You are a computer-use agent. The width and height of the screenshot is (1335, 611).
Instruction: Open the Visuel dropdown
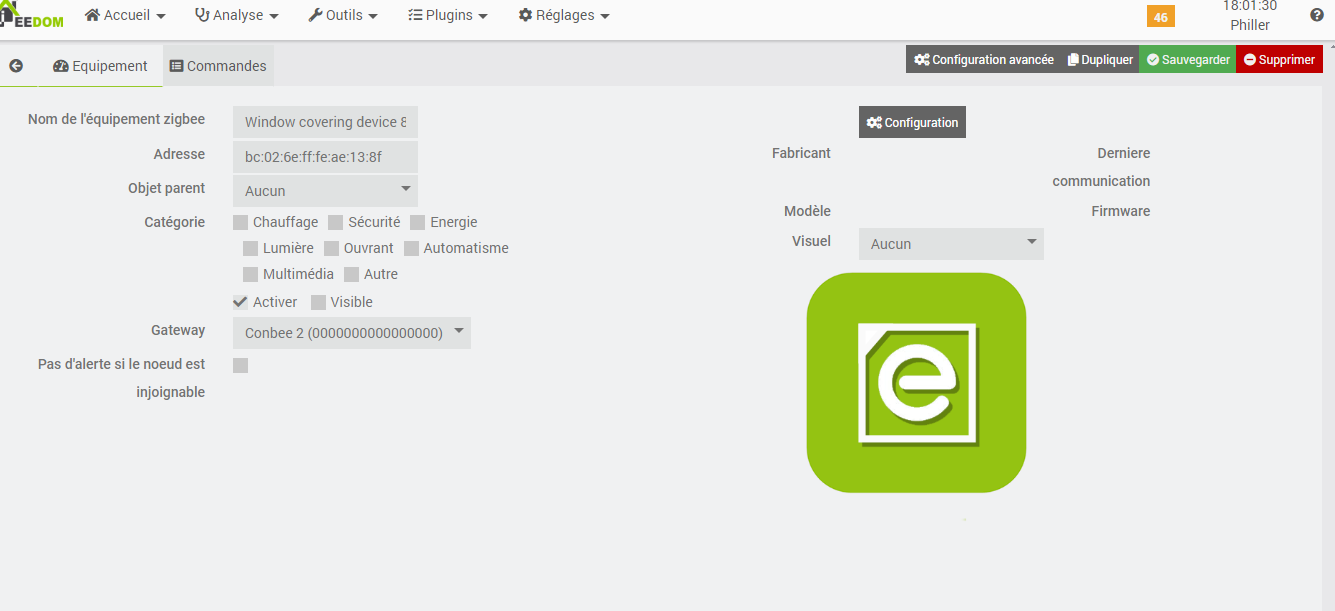pyautogui.click(x=951, y=243)
